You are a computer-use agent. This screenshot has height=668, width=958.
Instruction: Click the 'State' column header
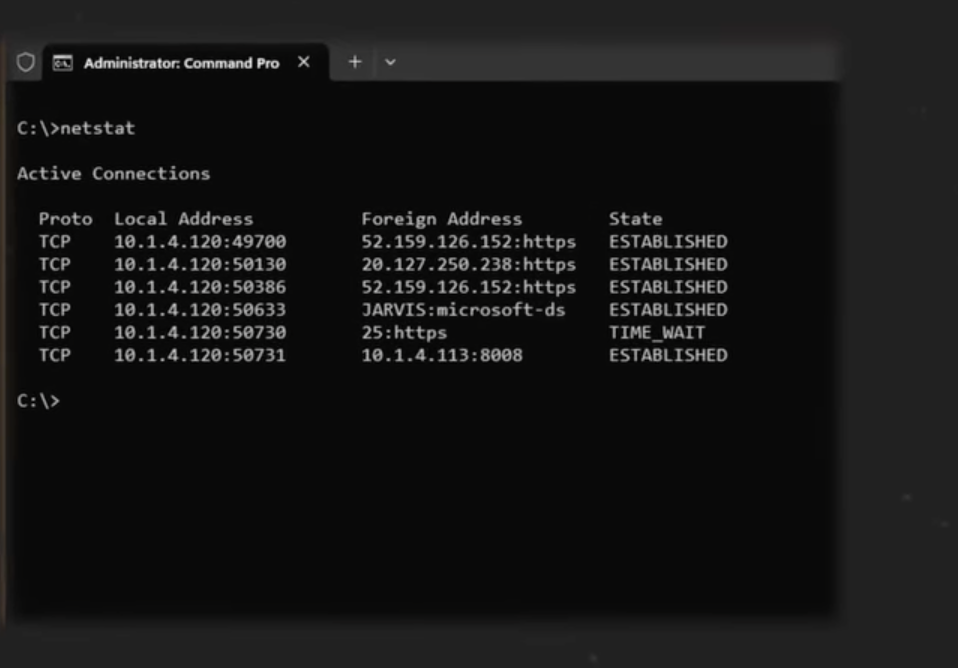635,219
